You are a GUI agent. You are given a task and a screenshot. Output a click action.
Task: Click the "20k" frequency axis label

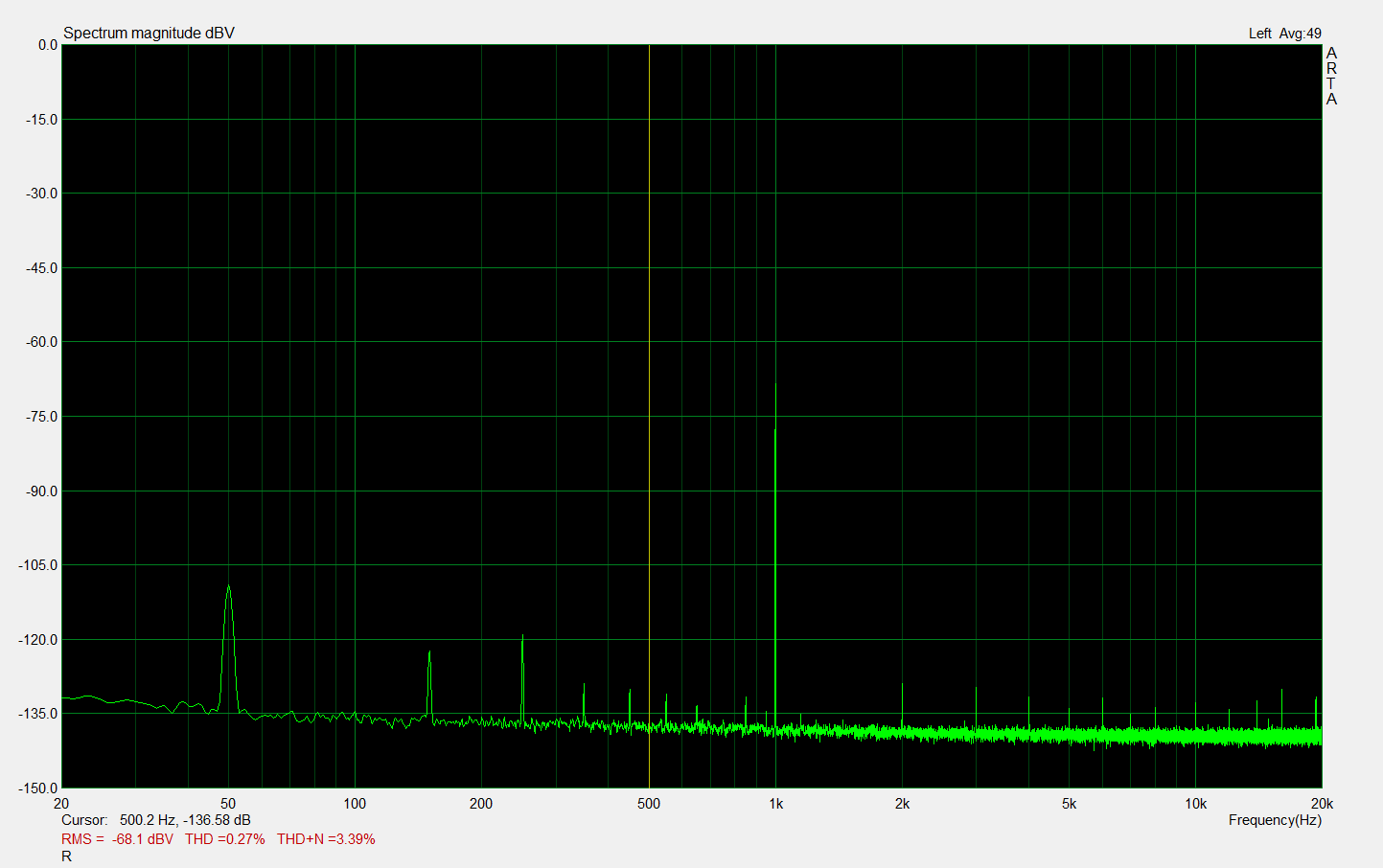tap(1322, 804)
